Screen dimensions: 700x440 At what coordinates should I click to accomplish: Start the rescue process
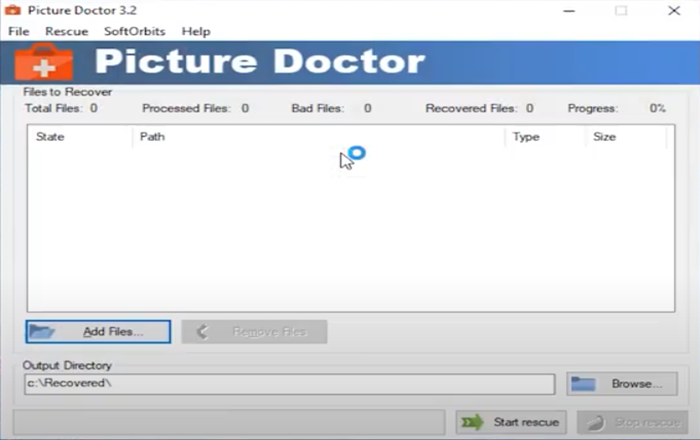coord(511,422)
